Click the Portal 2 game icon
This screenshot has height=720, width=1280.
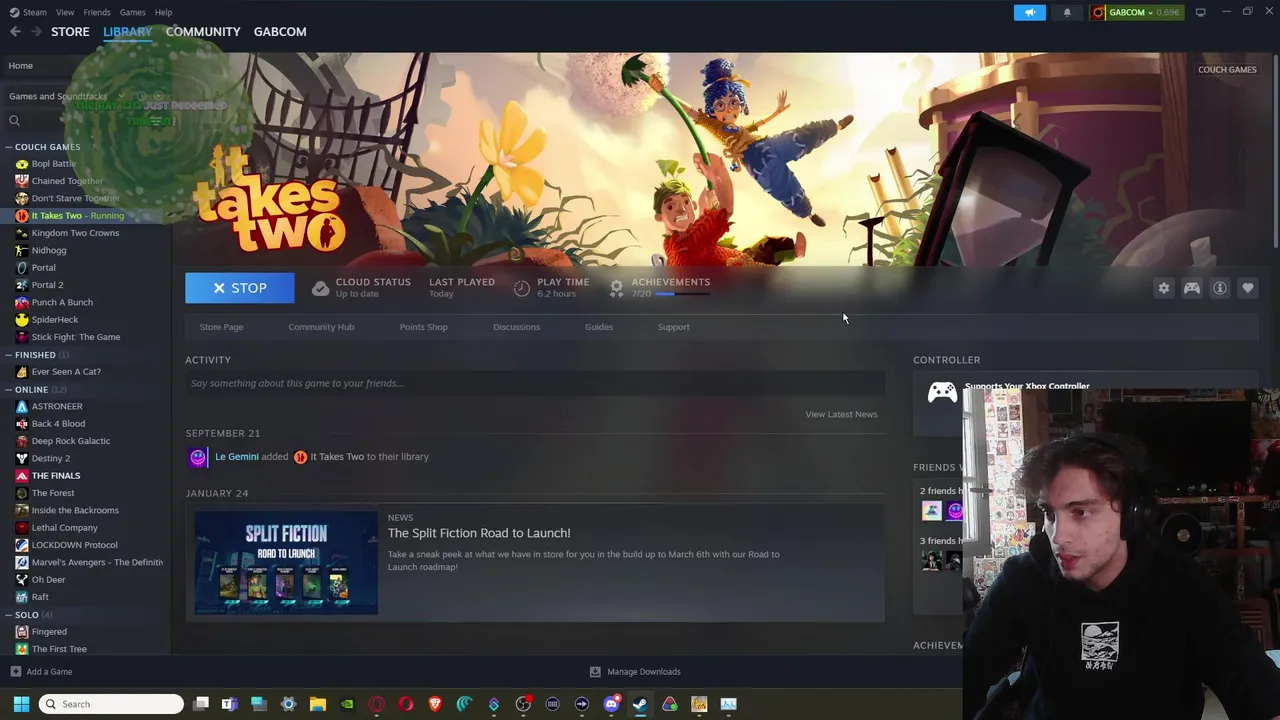pyautogui.click(x=22, y=285)
